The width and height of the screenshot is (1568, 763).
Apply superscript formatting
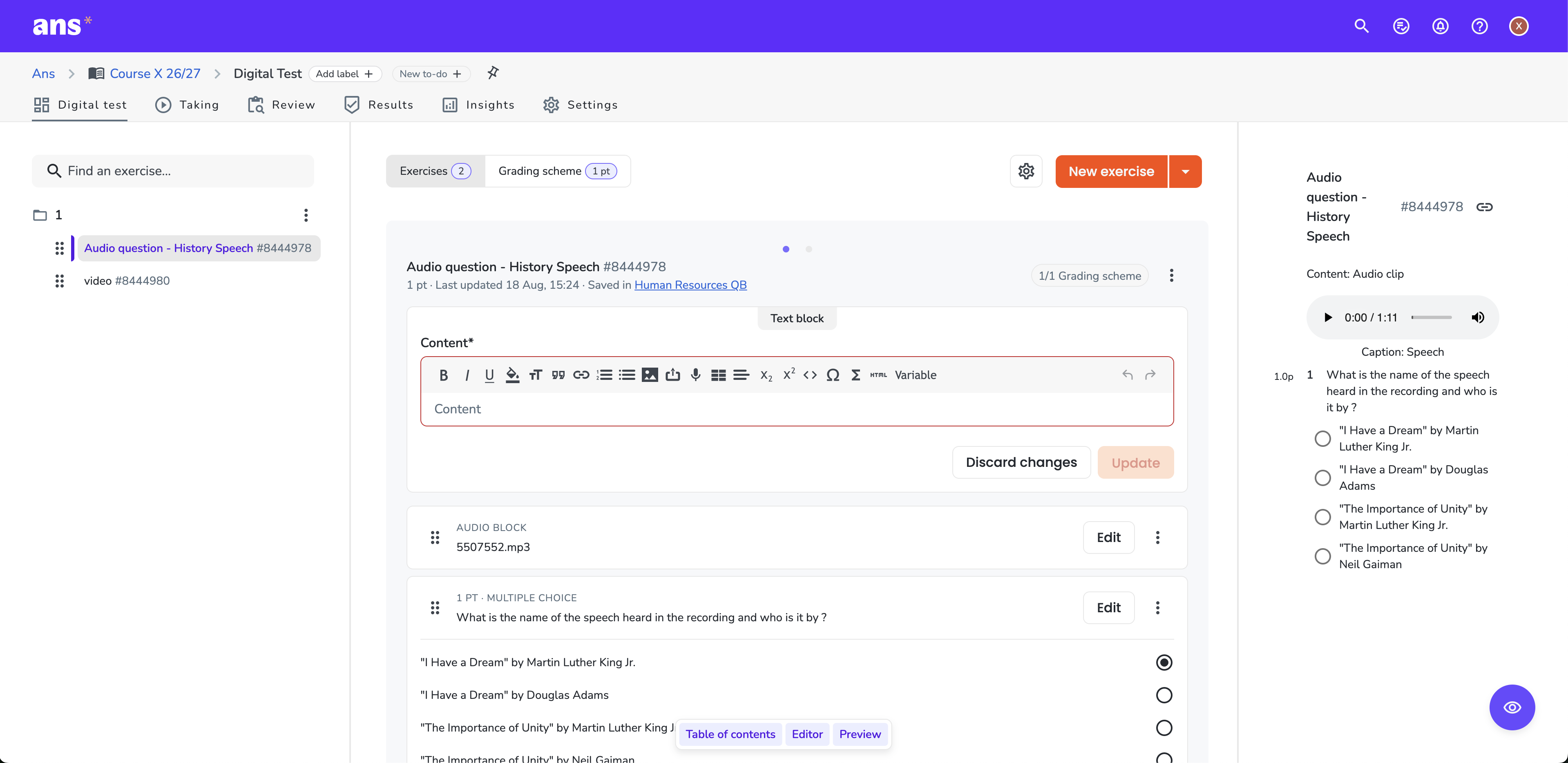pyautogui.click(x=789, y=374)
